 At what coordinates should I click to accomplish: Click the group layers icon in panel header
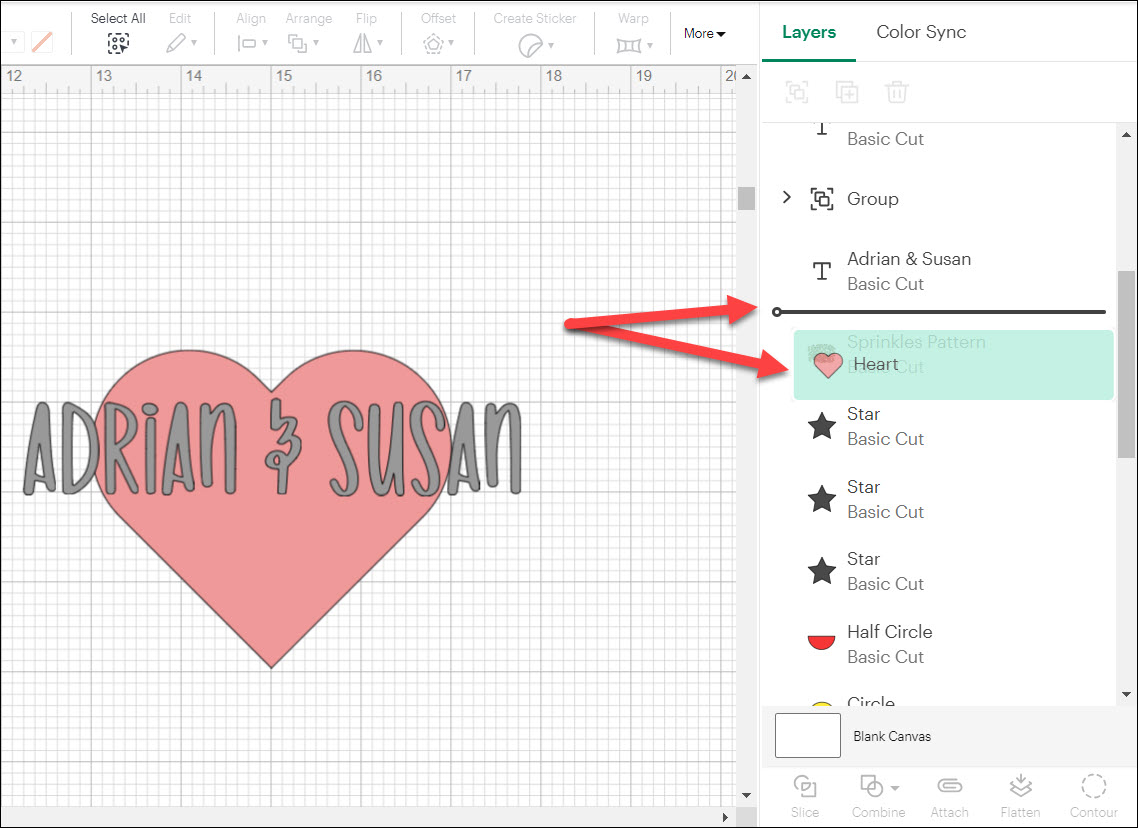point(797,92)
